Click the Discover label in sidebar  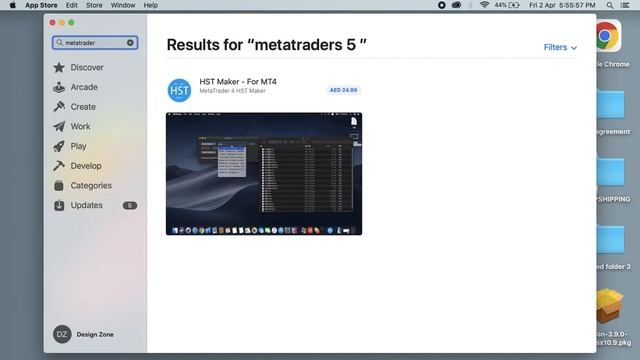[x=87, y=67]
